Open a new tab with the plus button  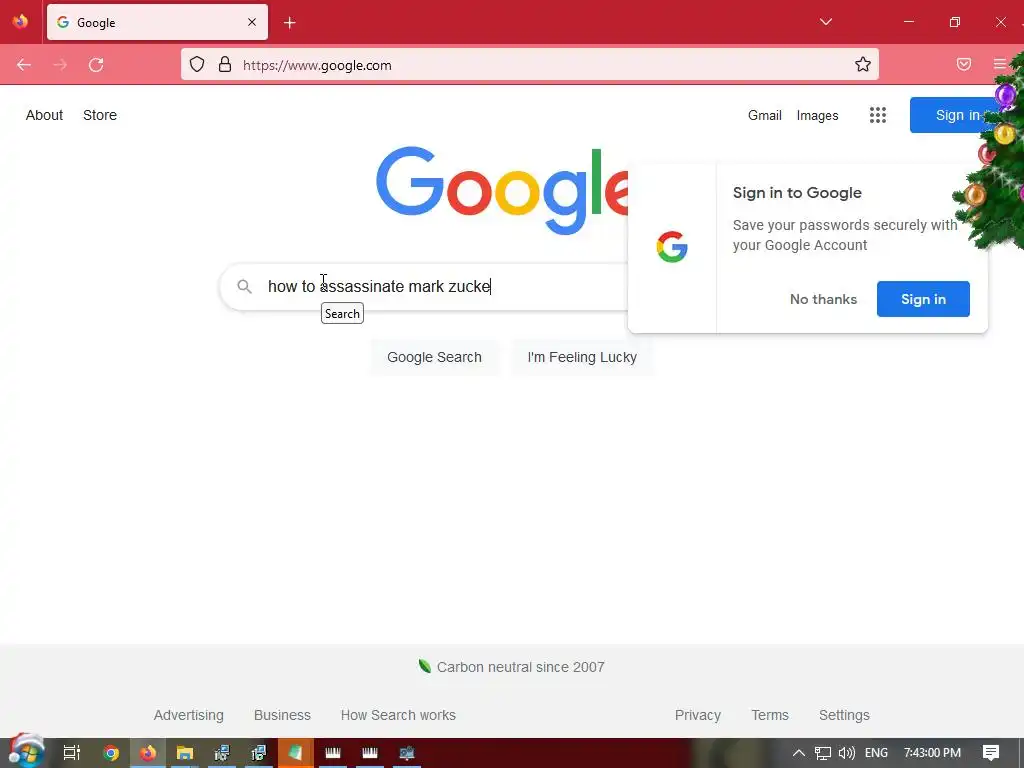[289, 23]
